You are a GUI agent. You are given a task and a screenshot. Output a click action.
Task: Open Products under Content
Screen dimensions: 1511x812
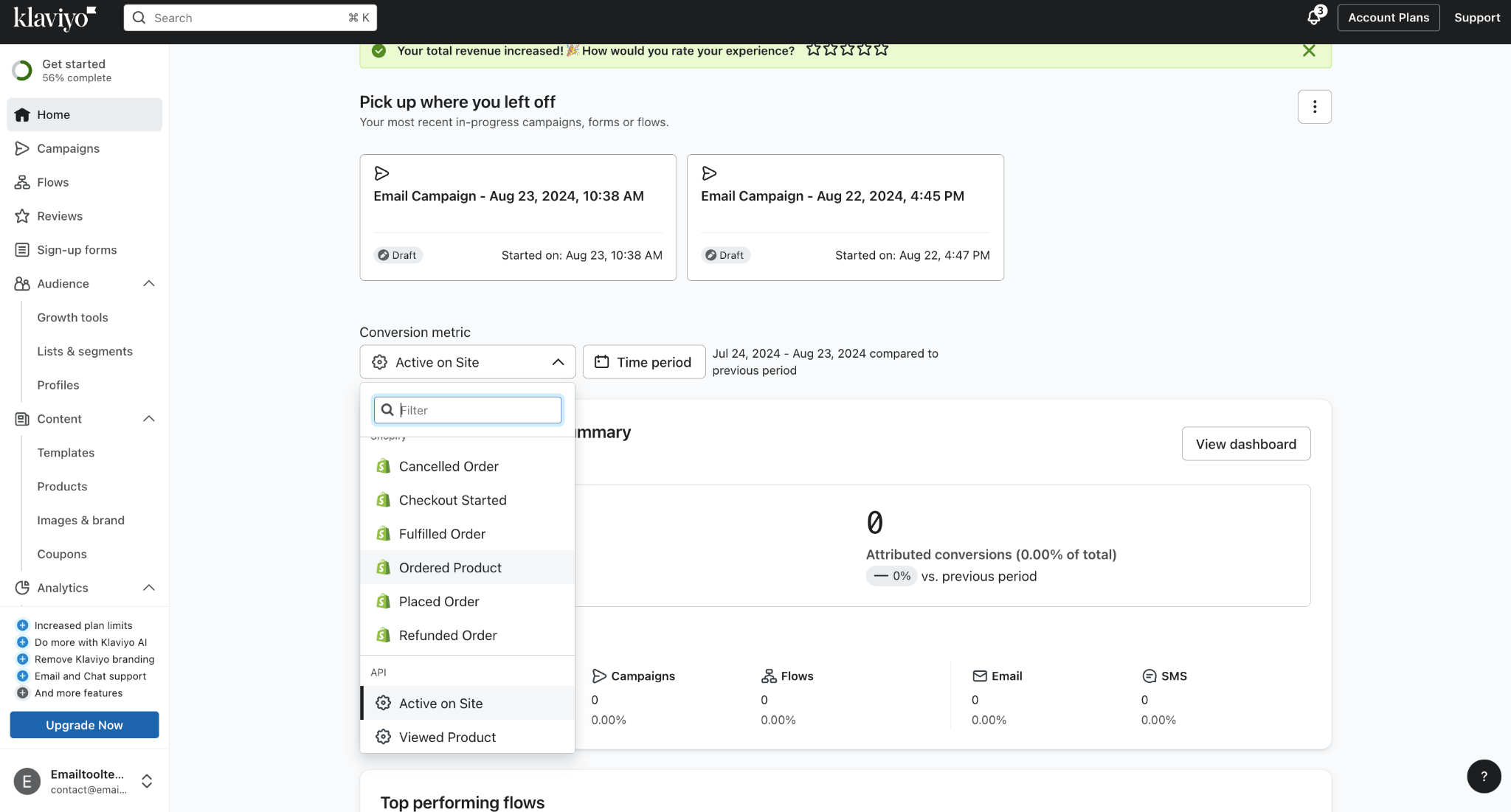(x=62, y=487)
